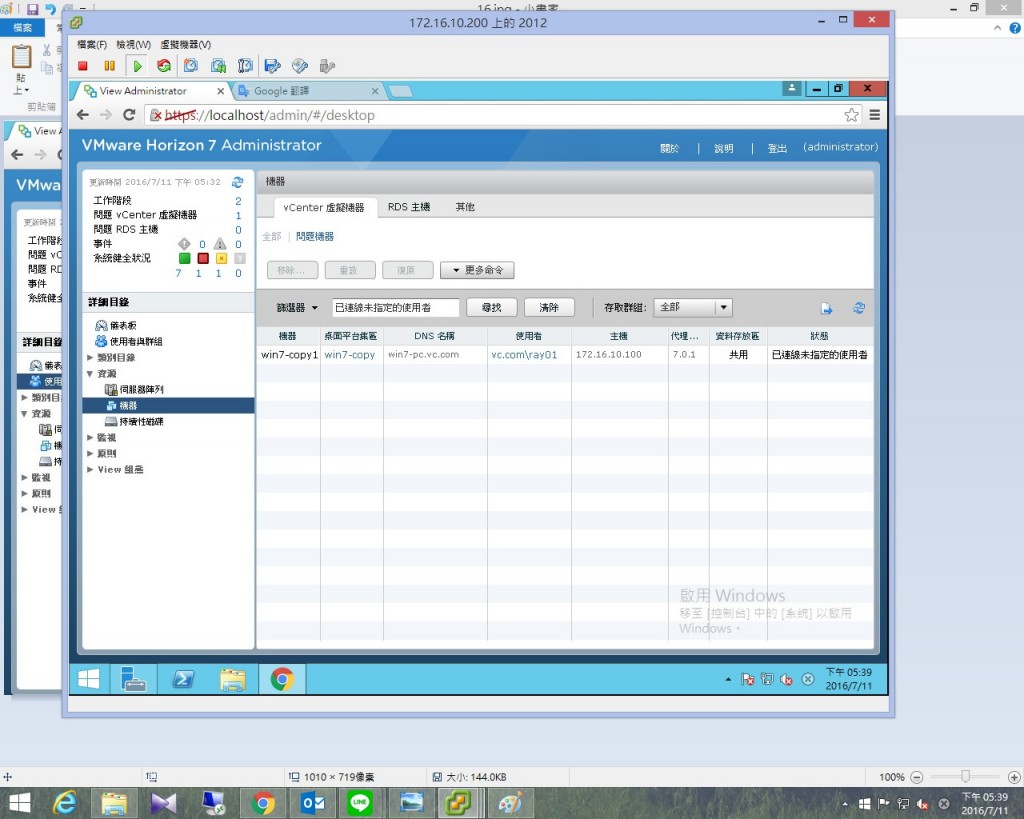Screen dimensions: 1024x819
Task: Open Server Manager in guest taskbar
Action: (x=133, y=679)
